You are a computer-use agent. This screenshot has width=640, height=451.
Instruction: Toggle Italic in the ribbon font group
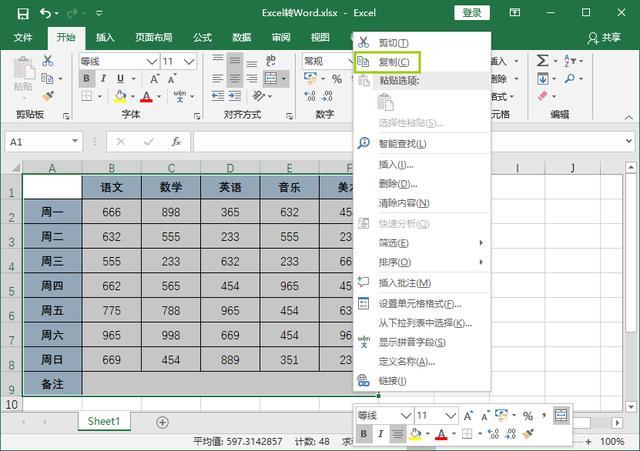[103, 78]
